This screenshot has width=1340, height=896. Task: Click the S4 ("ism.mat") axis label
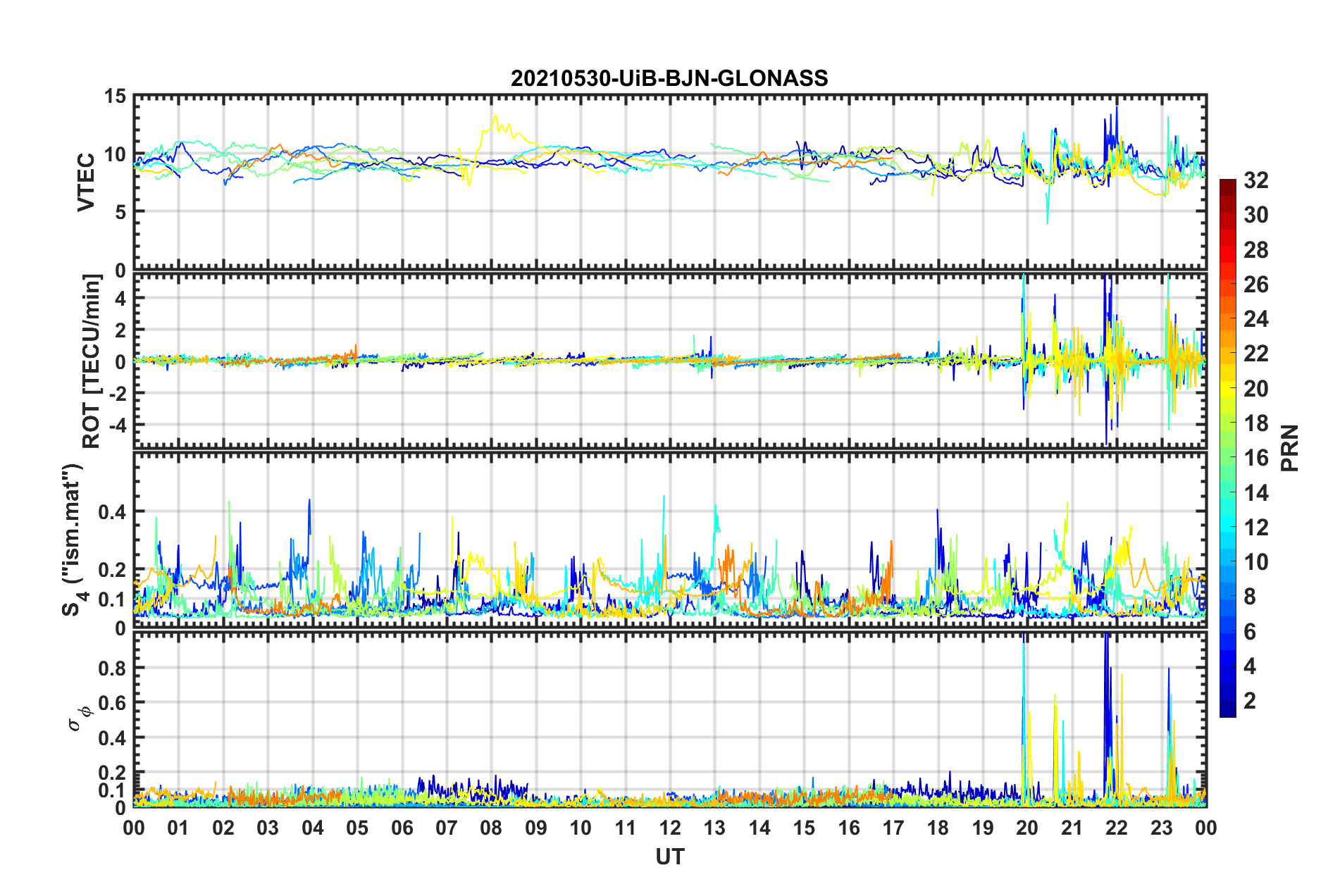click(x=75, y=540)
